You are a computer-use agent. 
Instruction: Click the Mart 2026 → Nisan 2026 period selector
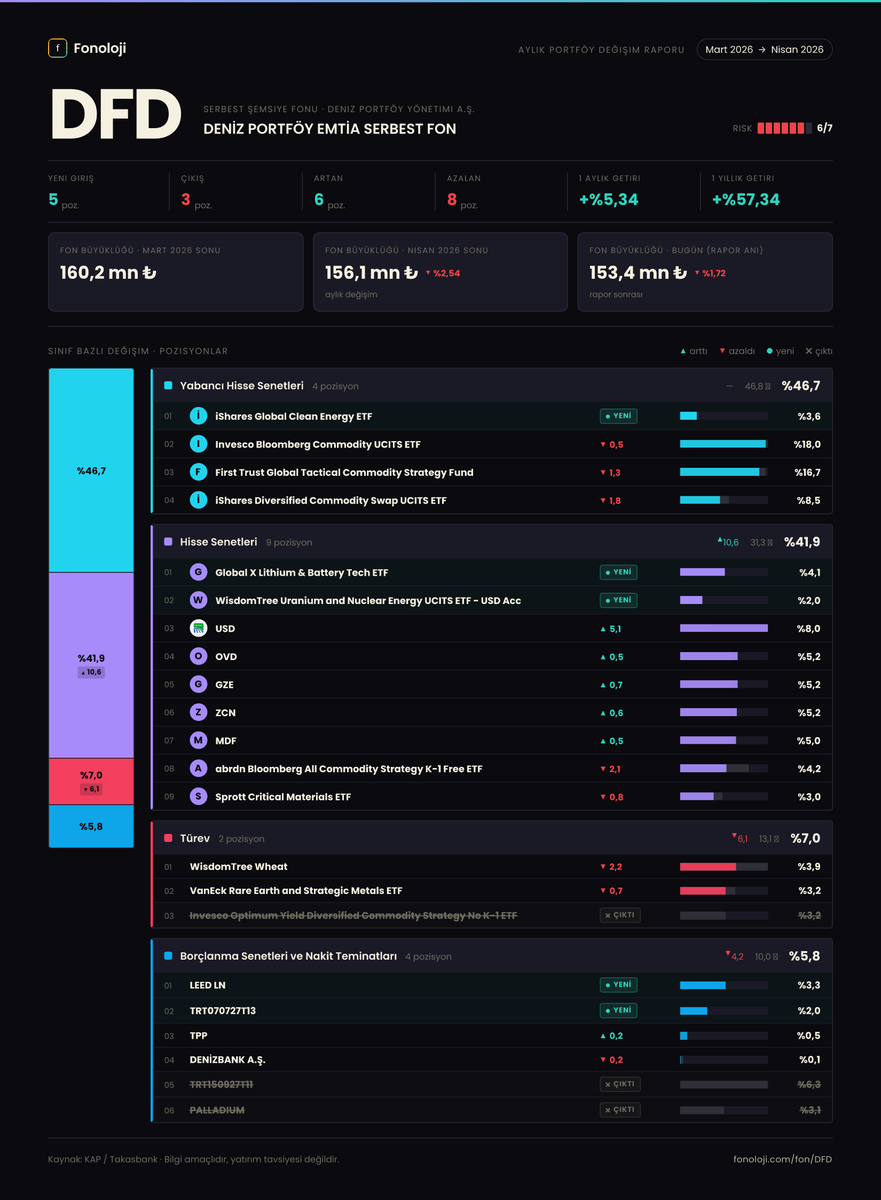click(764, 49)
